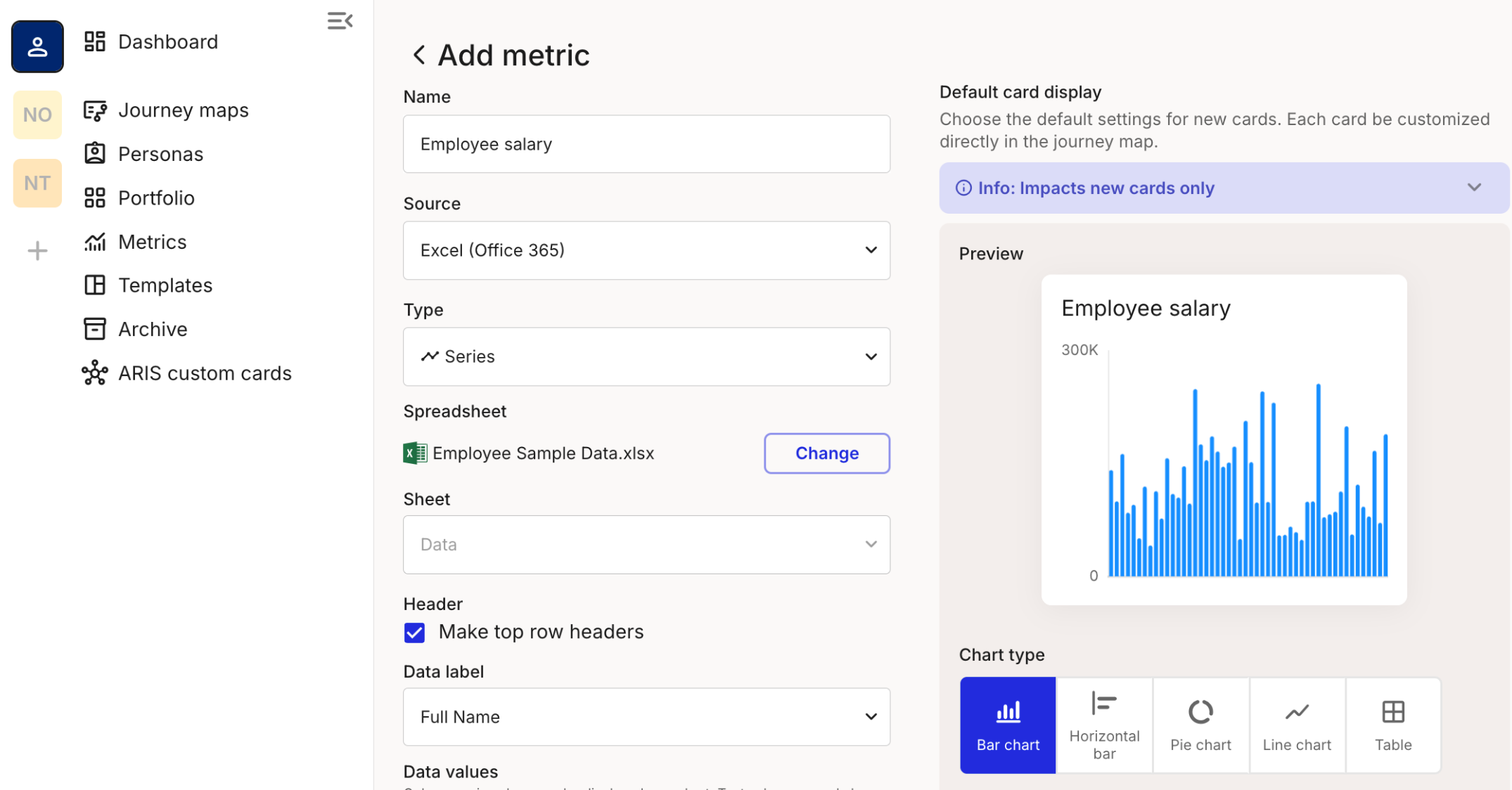The width and height of the screenshot is (1512, 790).
Task: Navigate to Metrics in the sidebar
Action: point(152,242)
